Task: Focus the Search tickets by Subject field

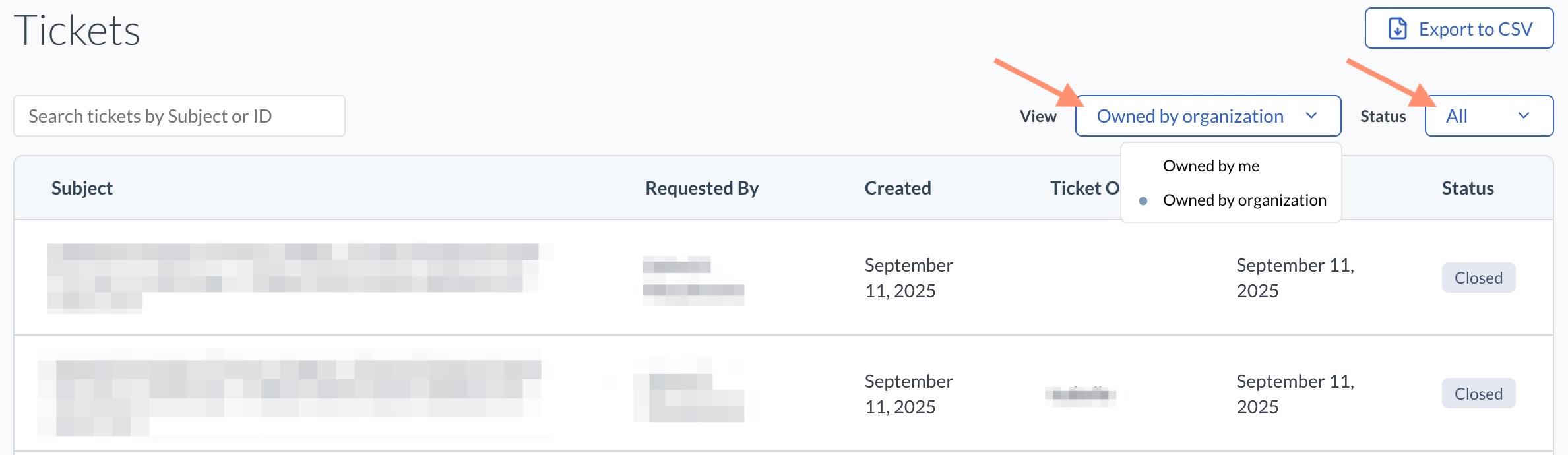Action: 179,116
